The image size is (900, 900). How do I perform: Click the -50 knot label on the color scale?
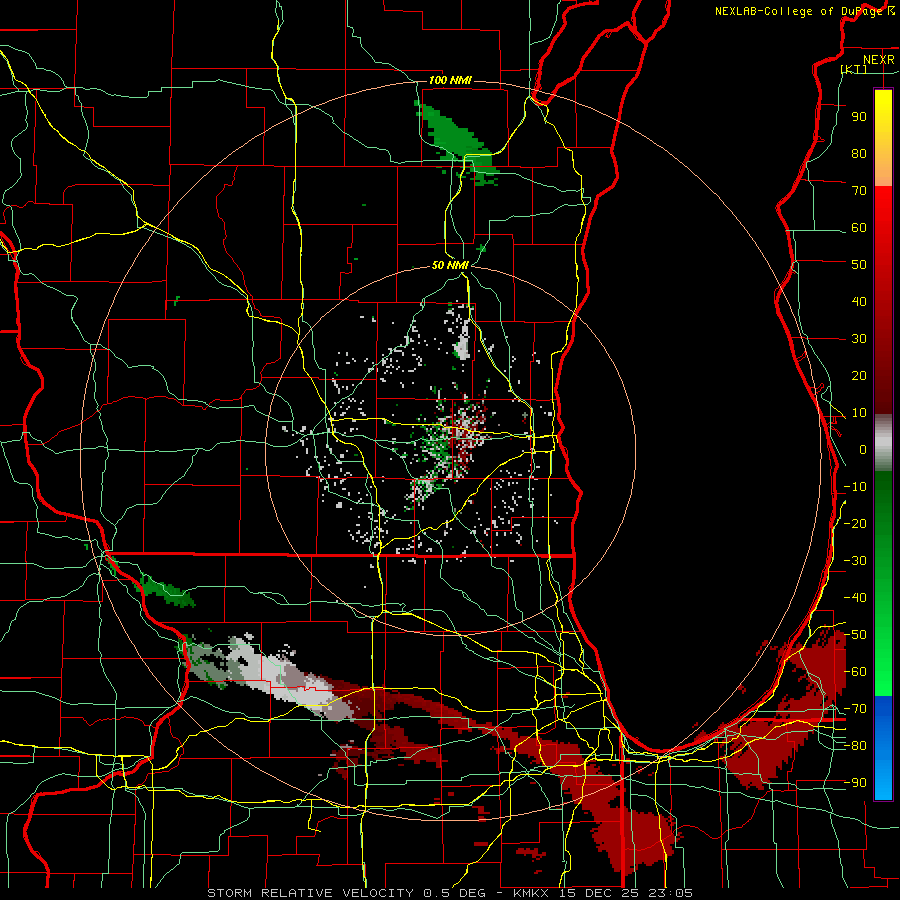(x=855, y=634)
